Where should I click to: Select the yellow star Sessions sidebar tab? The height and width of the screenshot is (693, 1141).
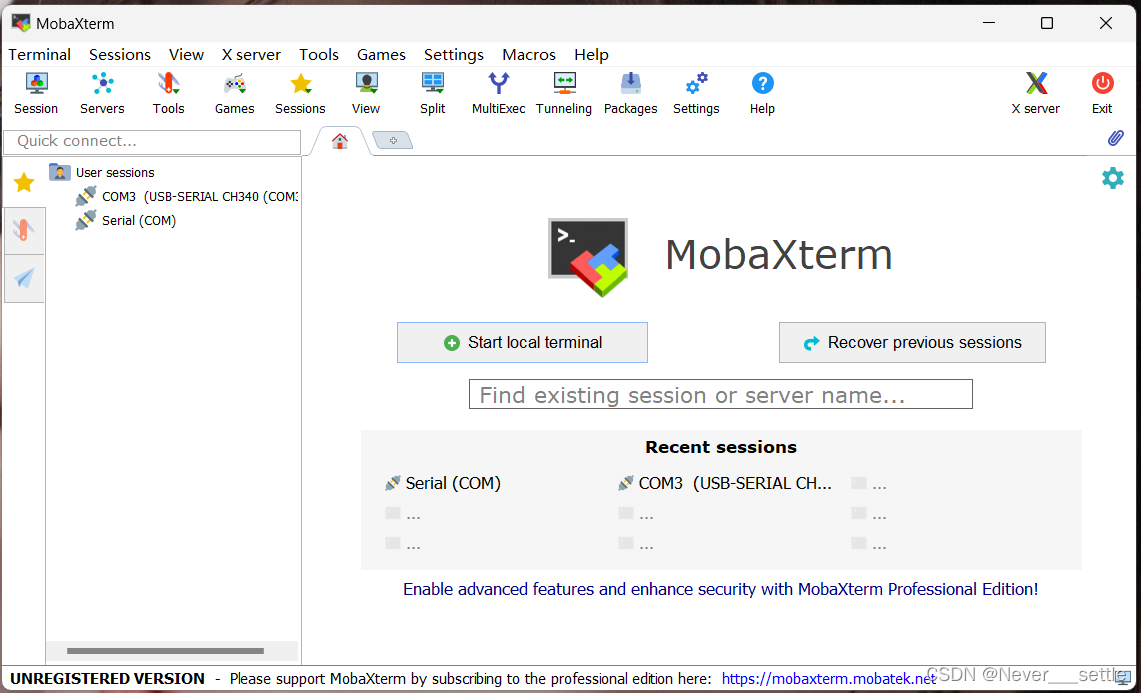(24, 183)
